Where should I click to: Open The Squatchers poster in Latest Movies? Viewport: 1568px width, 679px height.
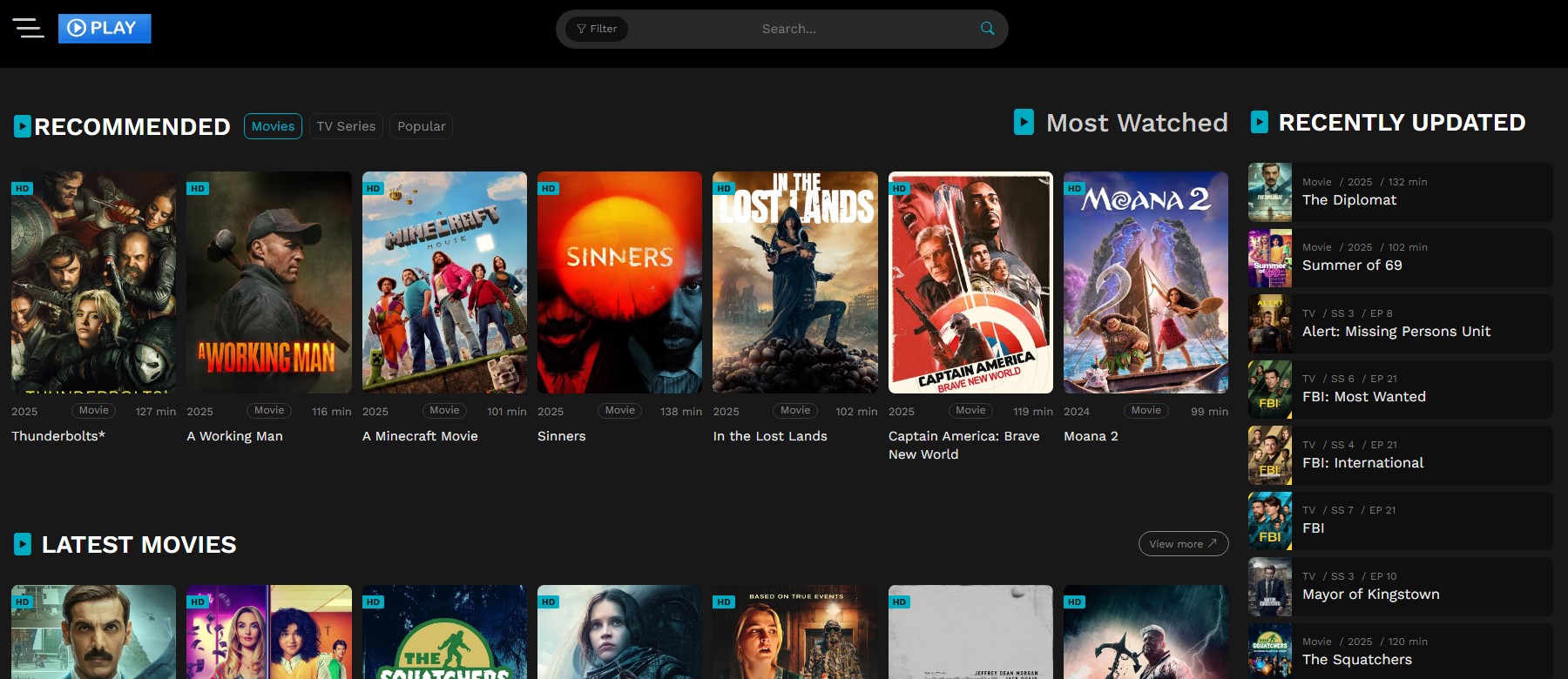point(444,632)
